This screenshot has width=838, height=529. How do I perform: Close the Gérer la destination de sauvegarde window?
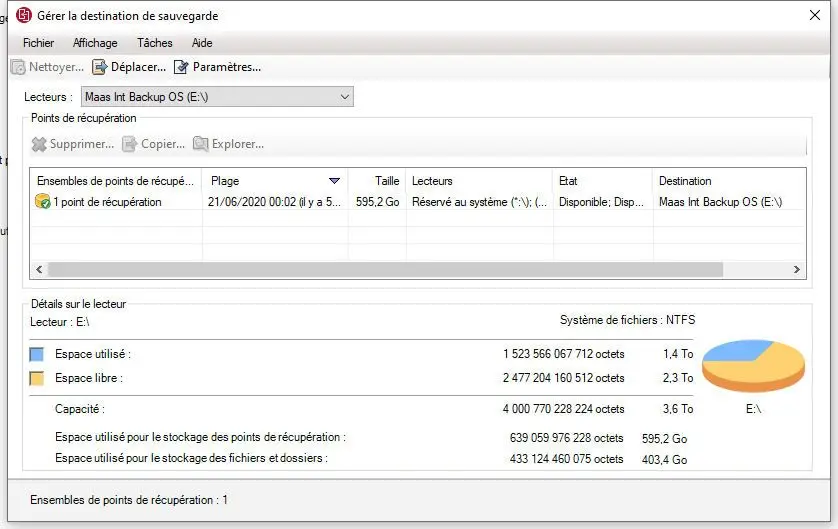[x=814, y=15]
